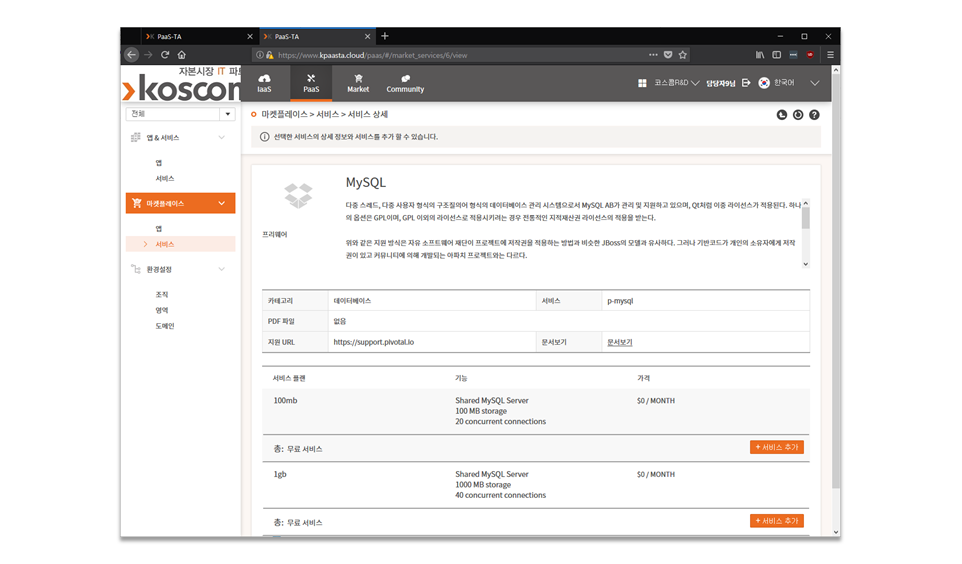Open the organization grid icon
Screen dimensions: 962x564
(642, 83)
